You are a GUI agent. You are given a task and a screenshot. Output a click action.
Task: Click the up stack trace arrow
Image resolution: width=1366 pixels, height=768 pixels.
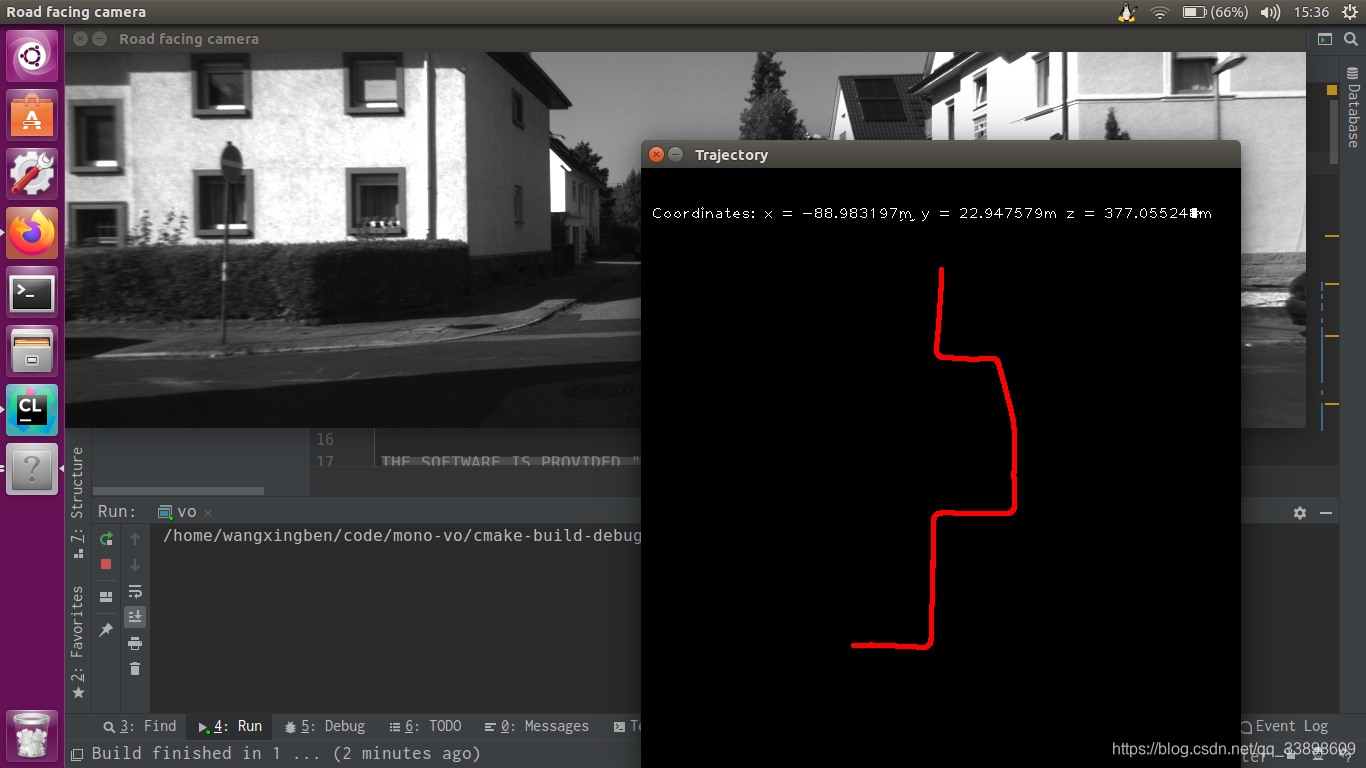[135, 539]
